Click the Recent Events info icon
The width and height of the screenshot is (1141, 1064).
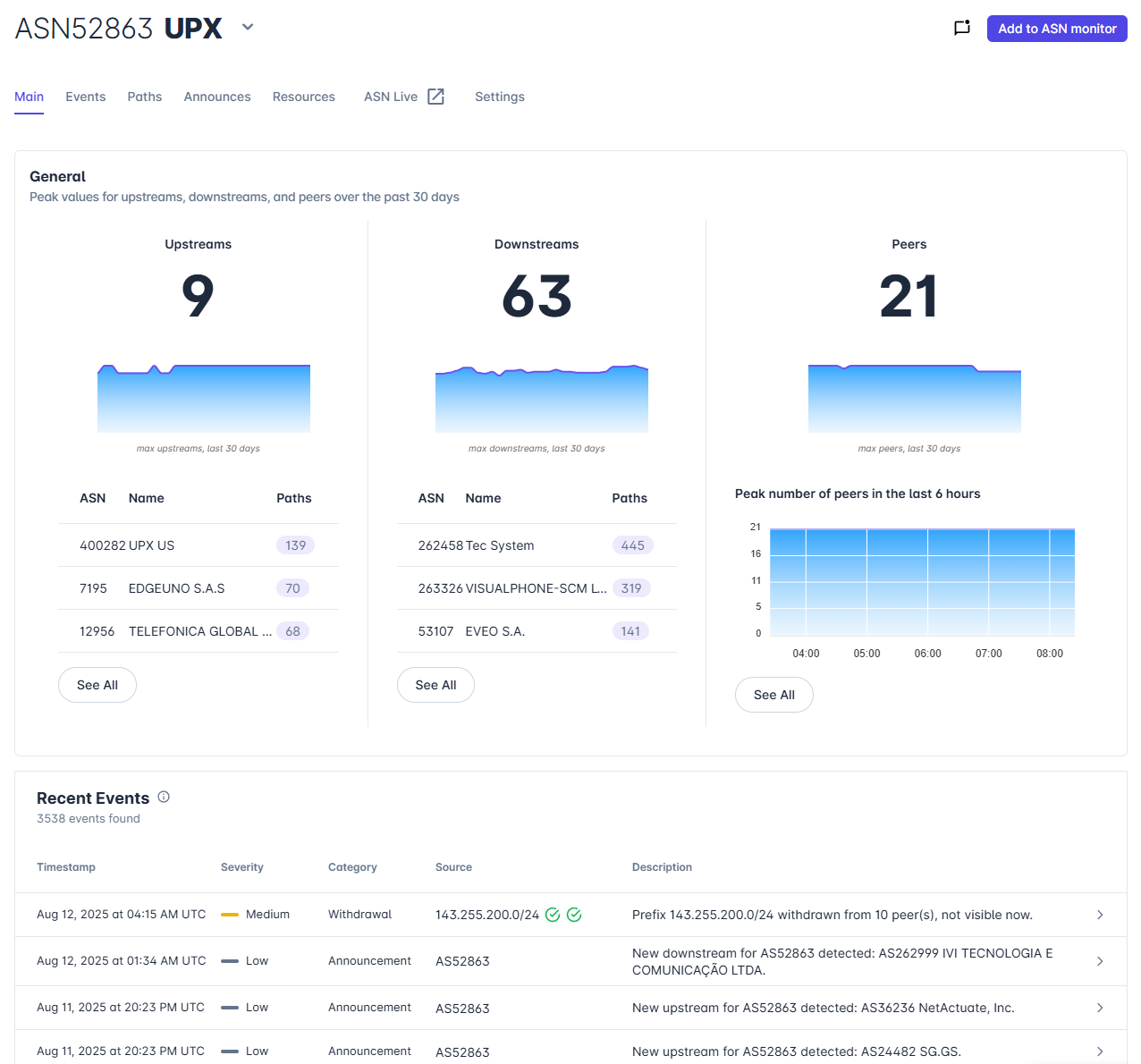[164, 797]
